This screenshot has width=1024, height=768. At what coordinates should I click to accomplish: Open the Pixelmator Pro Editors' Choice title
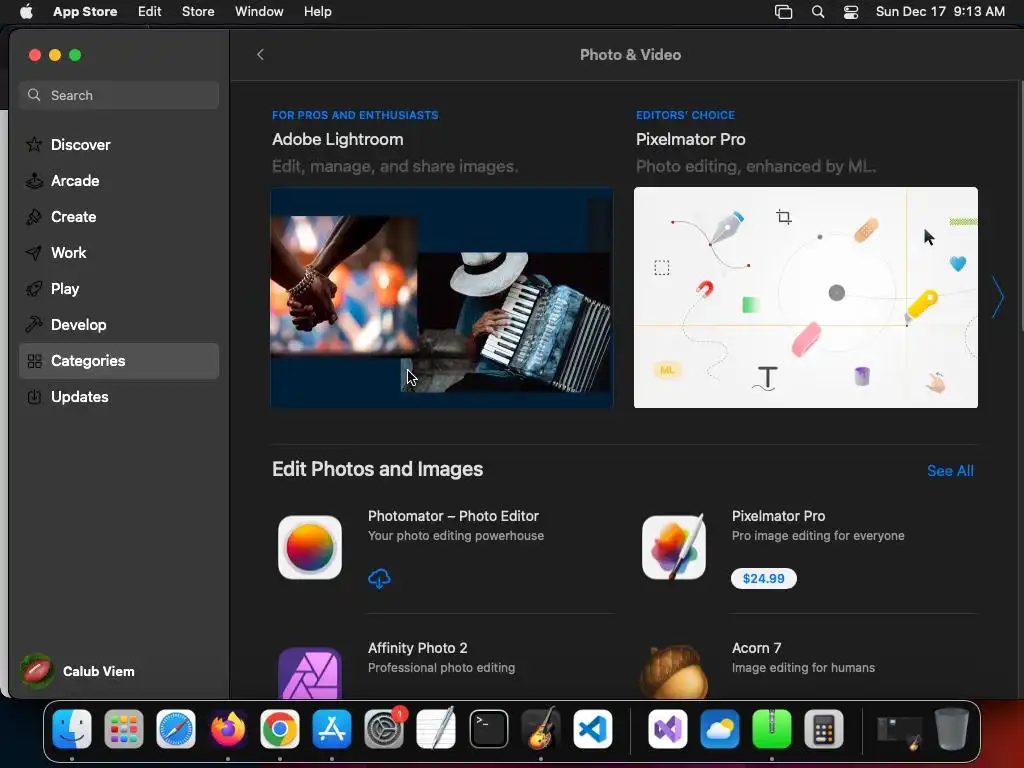click(x=690, y=140)
